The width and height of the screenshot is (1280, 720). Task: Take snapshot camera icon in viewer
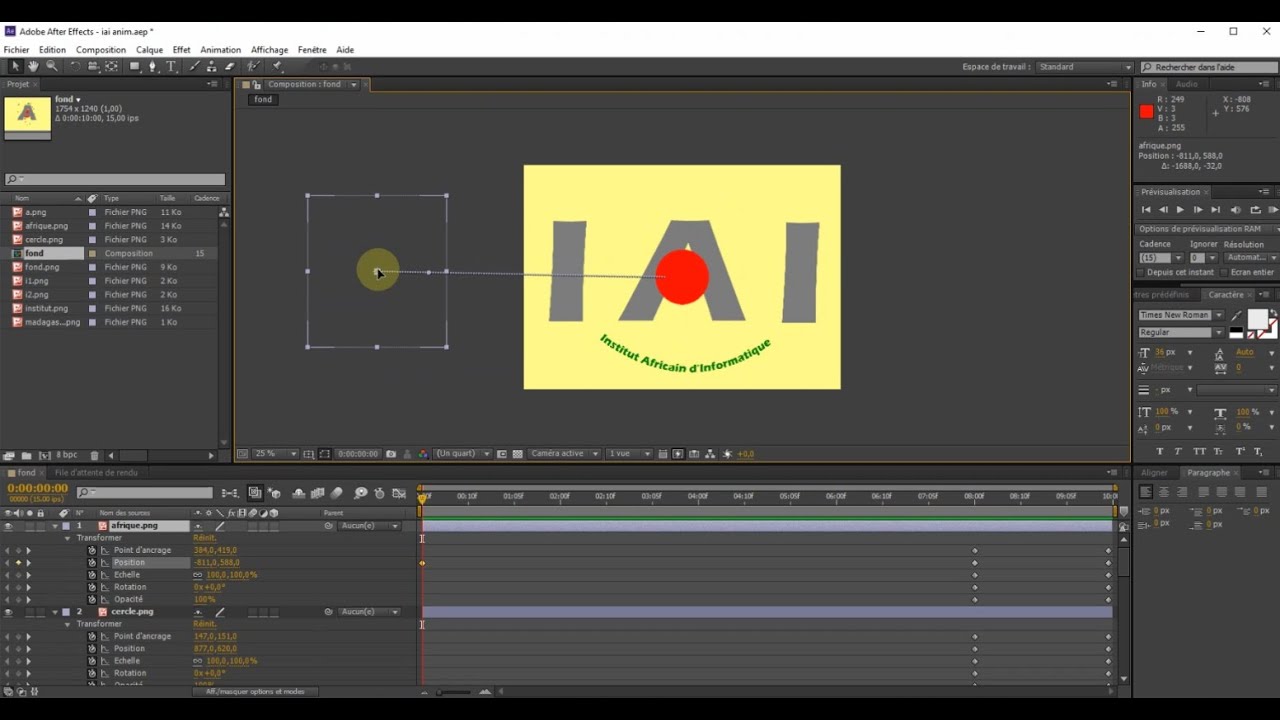(391, 454)
